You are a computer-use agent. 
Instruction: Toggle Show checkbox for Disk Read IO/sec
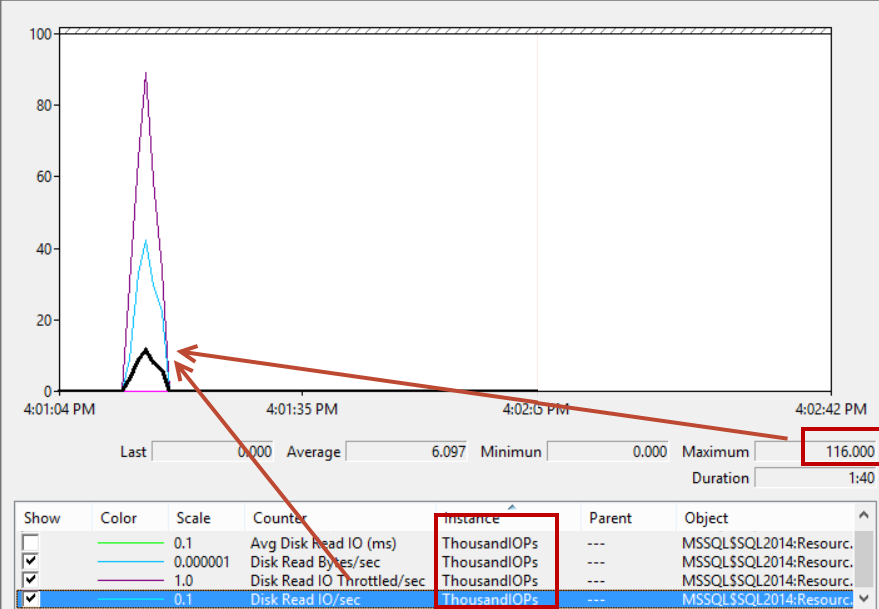(31, 599)
